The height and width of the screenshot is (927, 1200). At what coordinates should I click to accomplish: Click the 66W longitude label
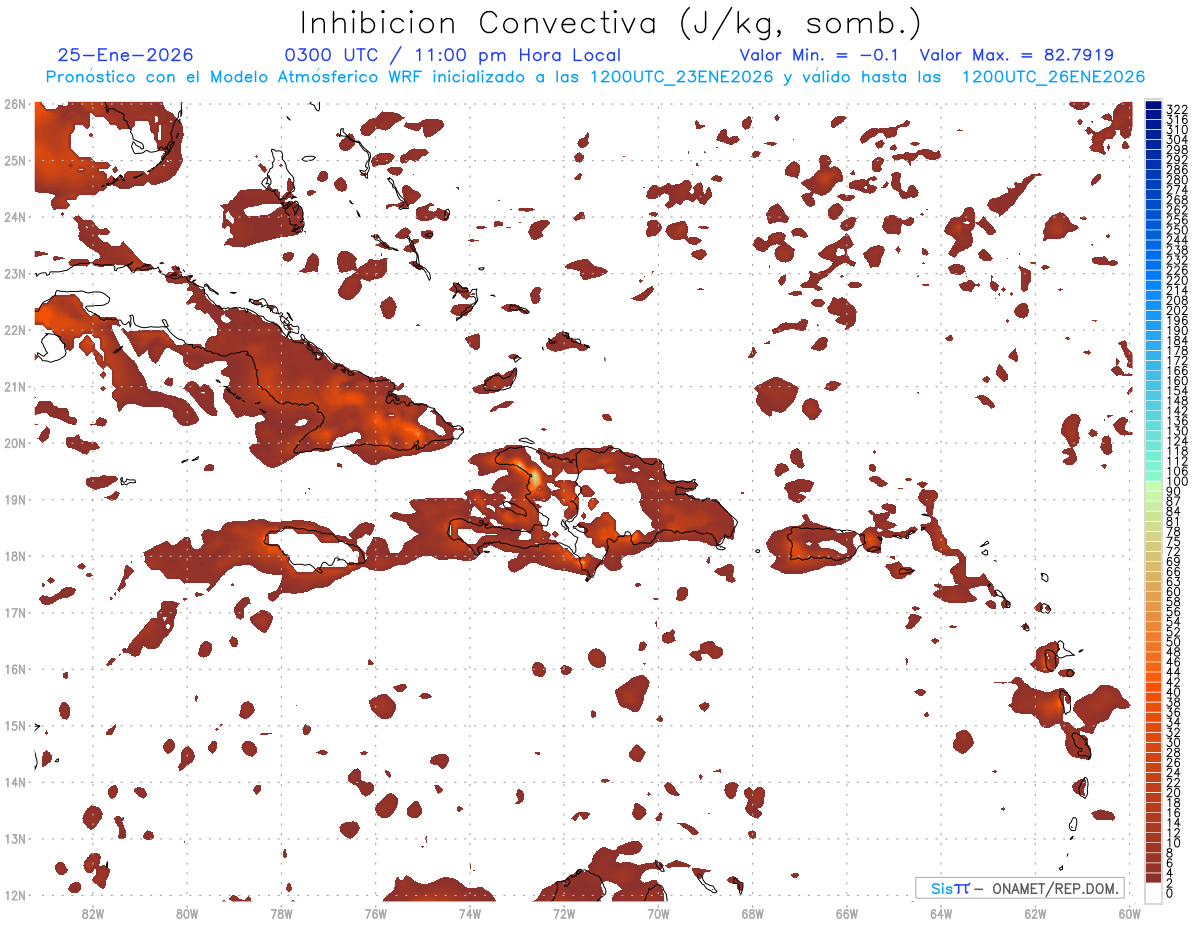847,914
